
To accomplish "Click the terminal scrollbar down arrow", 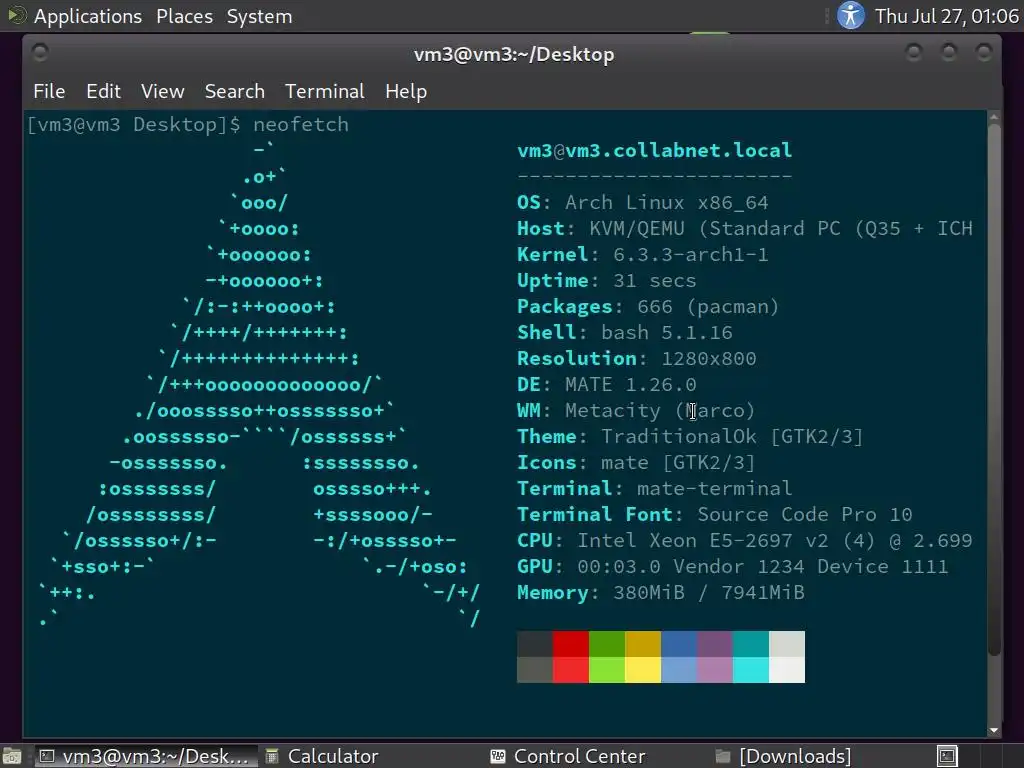I will pyautogui.click(x=994, y=730).
